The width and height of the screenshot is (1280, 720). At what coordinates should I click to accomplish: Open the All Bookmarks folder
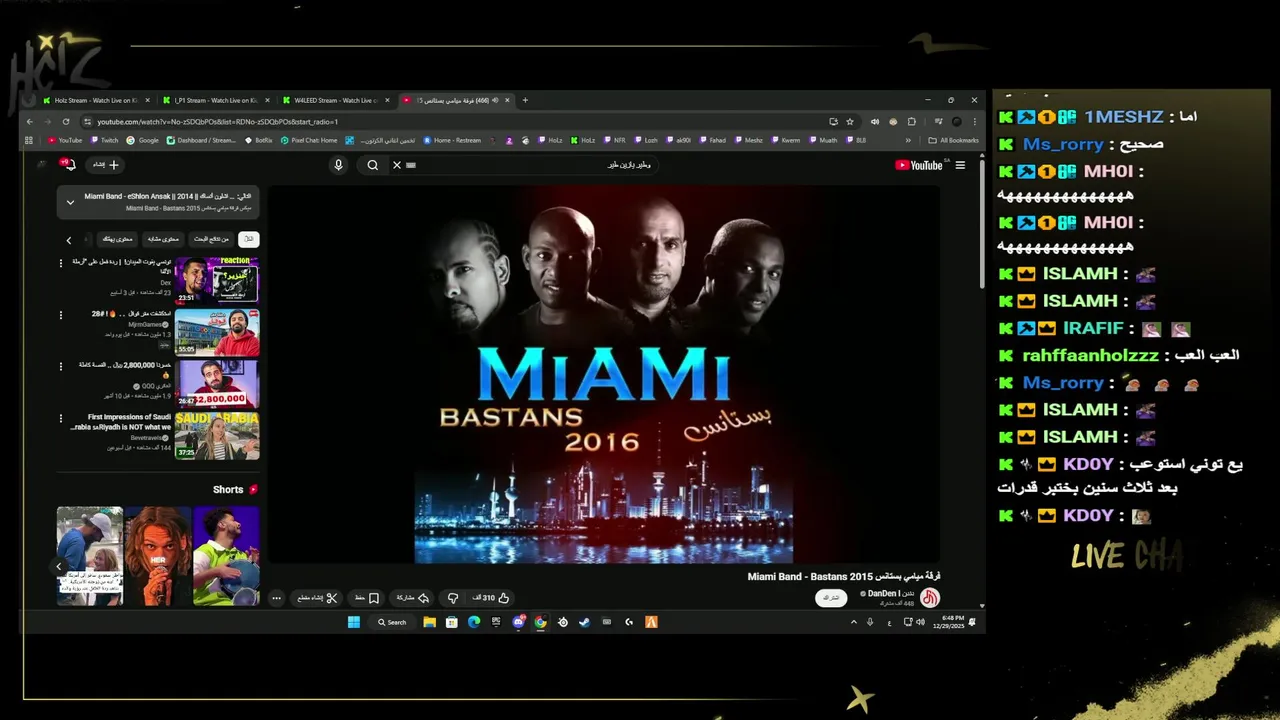[954, 140]
